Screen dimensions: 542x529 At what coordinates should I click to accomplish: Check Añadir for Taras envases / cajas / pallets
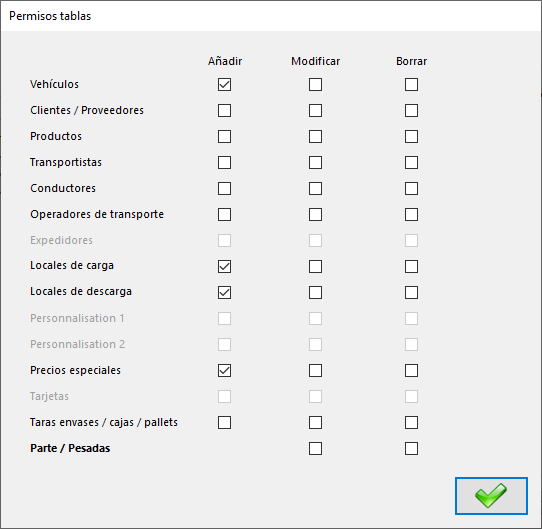point(224,423)
